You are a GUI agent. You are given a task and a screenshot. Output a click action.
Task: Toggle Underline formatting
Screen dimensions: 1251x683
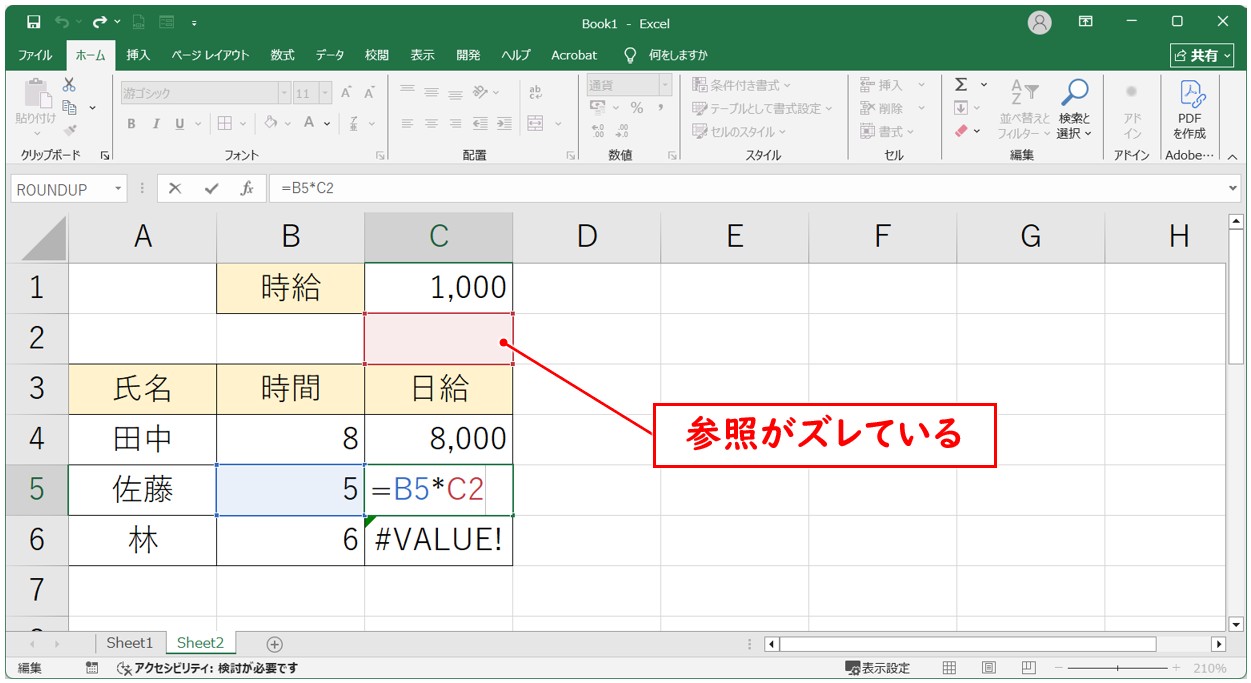point(180,123)
